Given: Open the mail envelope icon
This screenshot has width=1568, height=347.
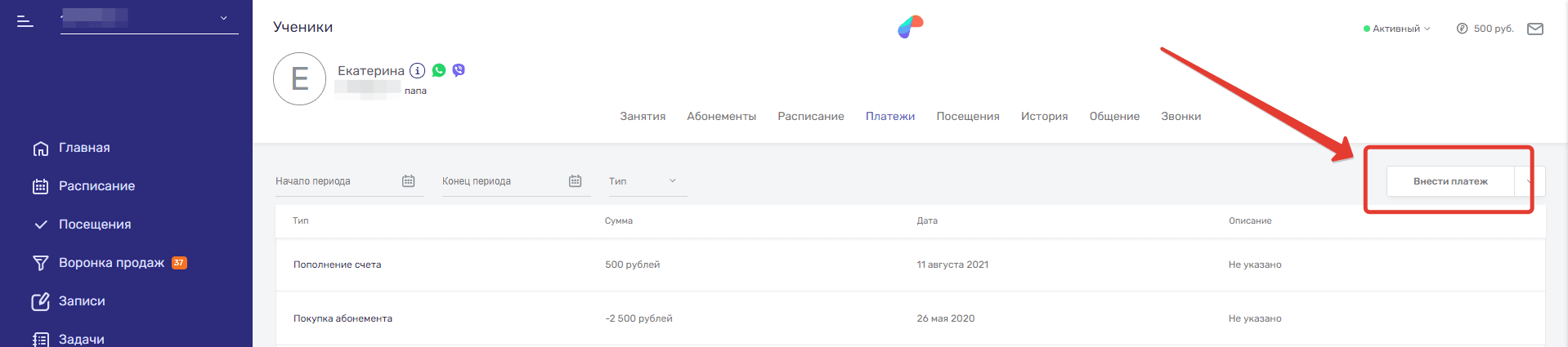Looking at the screenshot, I should [1534, 29].
